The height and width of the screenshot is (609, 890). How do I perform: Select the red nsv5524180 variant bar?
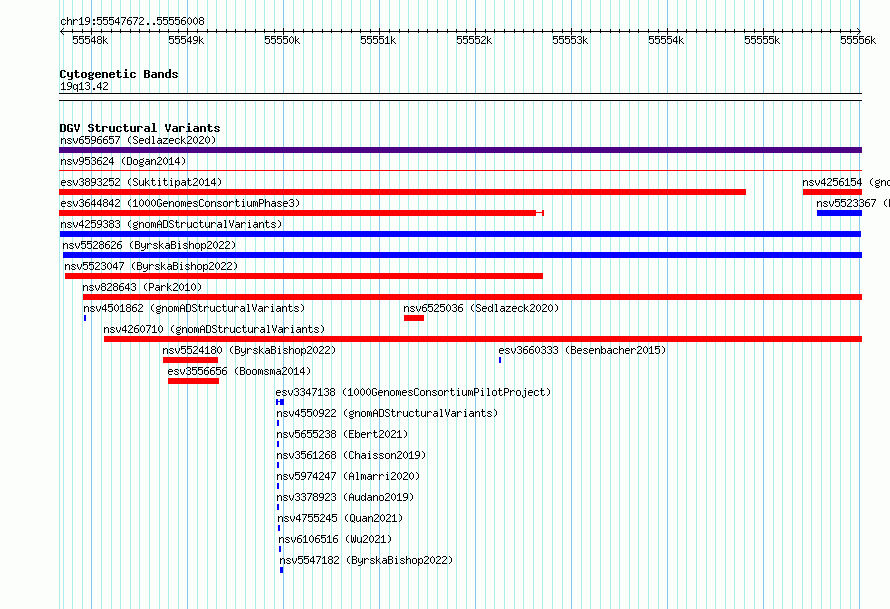[190, 360]
